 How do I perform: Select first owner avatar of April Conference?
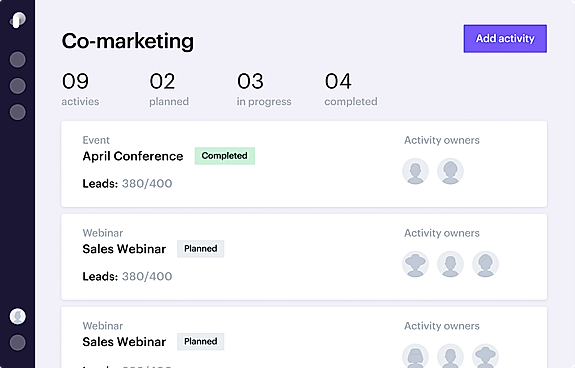[415, 171]
